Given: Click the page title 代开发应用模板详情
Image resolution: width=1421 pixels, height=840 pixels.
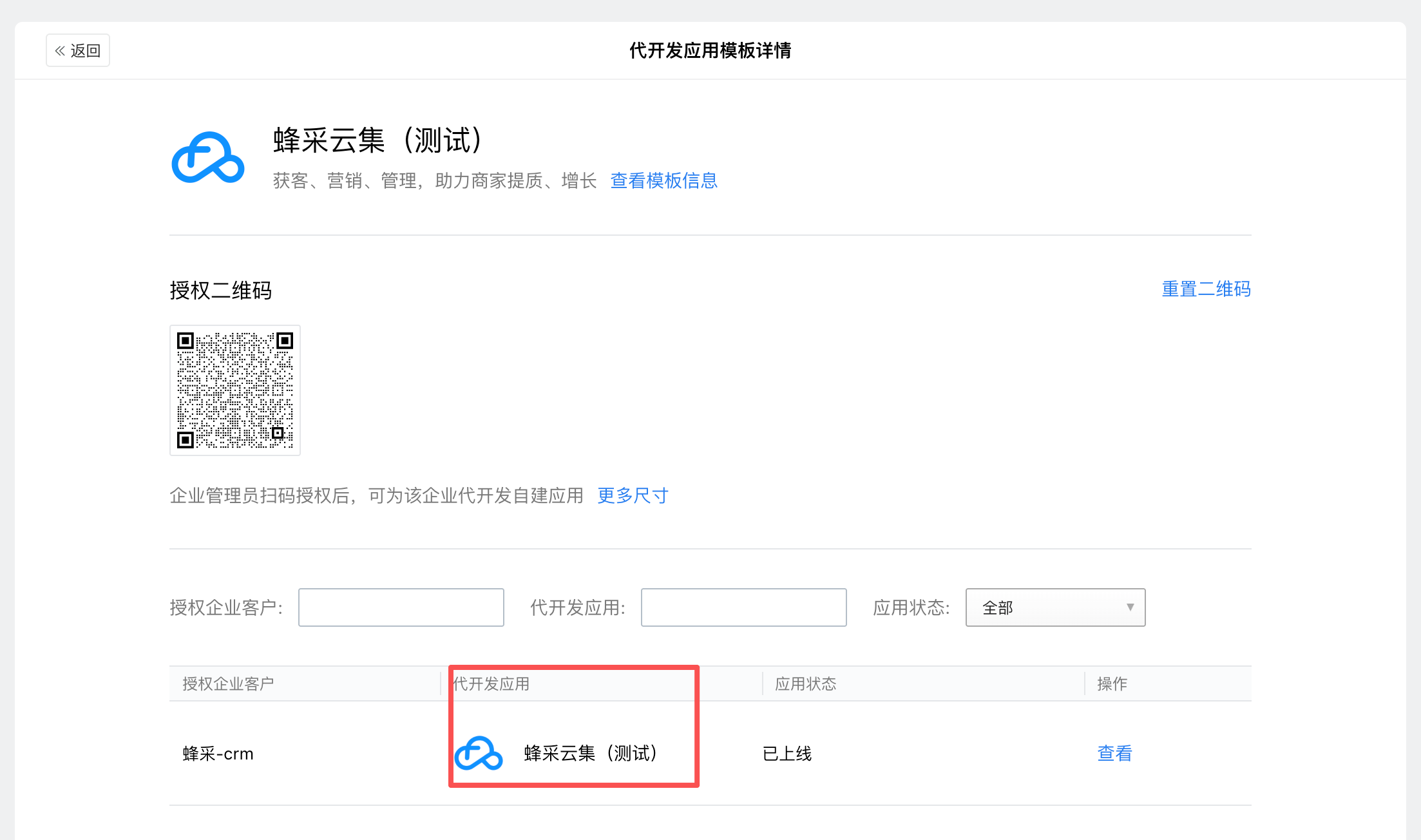Looking at the screenshot, I should (x=710, y=50).
